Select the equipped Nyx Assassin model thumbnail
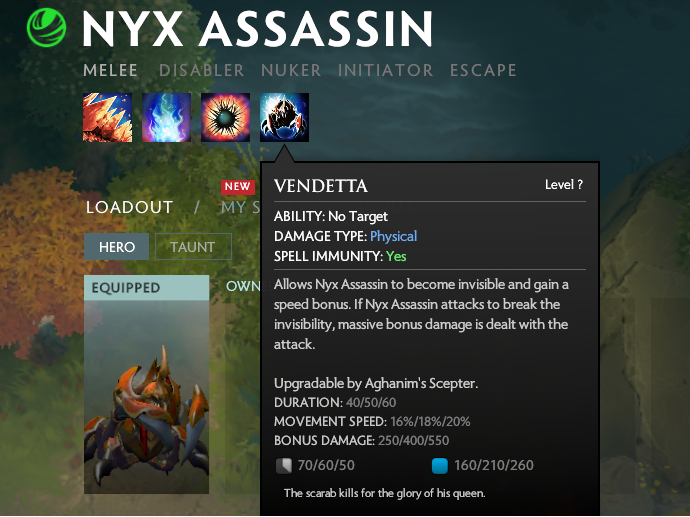The height and width of the screenshot is (517, 690). [147, 397]
